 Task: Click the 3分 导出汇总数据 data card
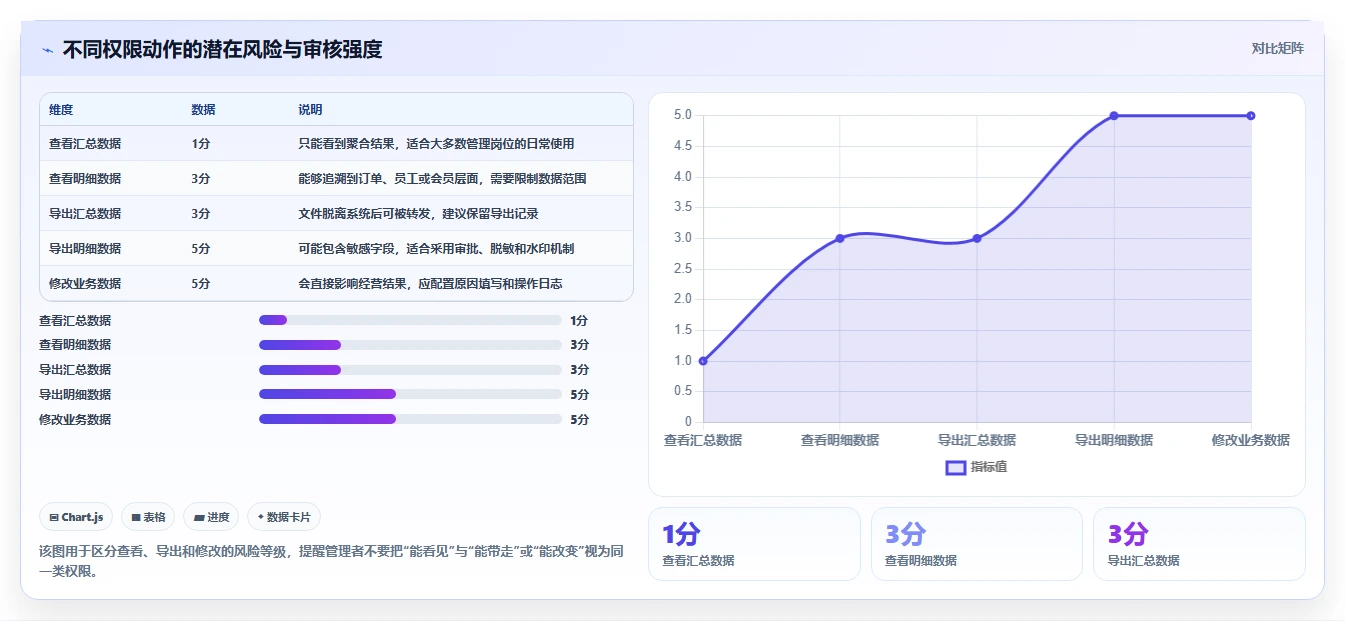click(1199, 544)
